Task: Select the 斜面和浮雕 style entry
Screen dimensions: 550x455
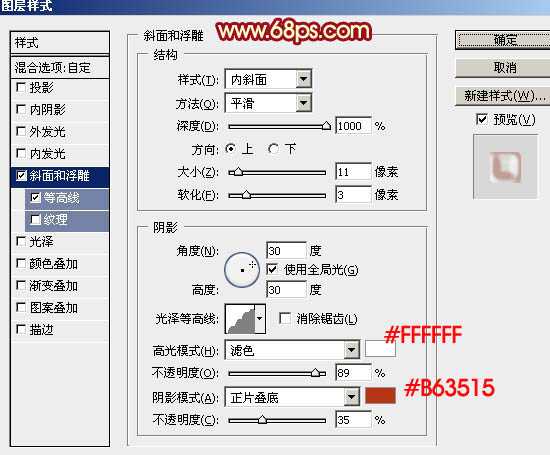Action: pyautogui.click(x=60, y=176)
